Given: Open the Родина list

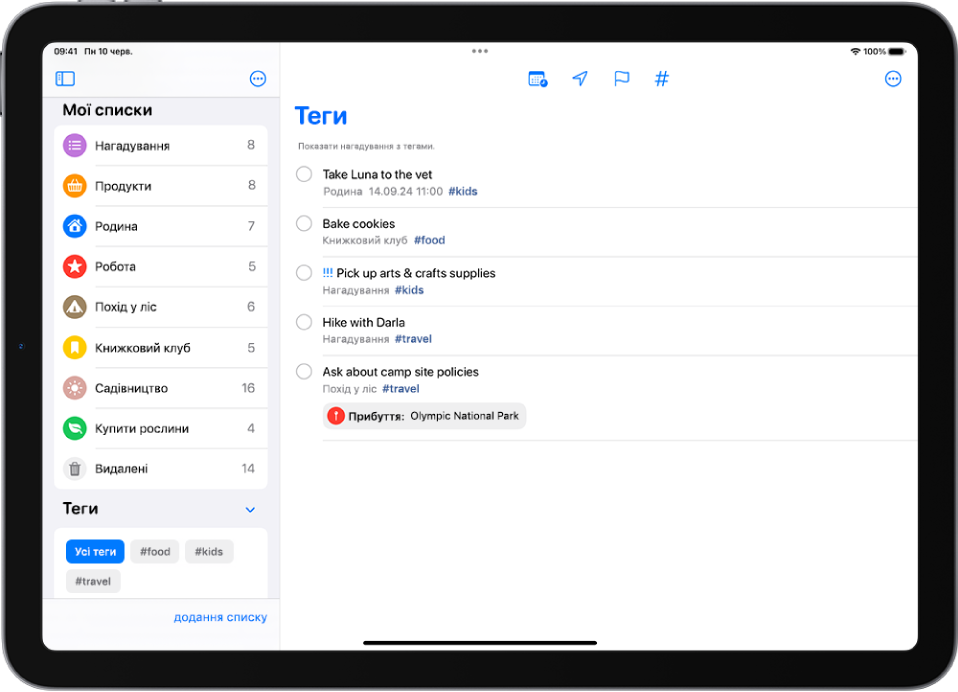Looking at the screenshot, I should pos(161,226).
